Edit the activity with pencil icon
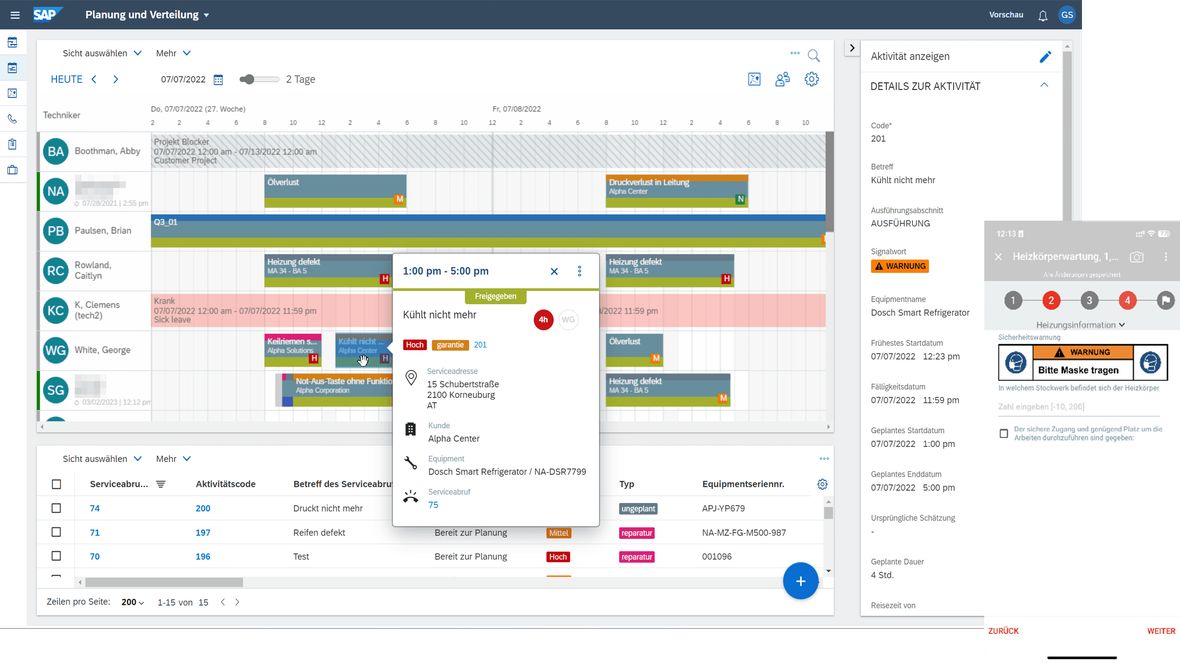The height and width of the screenshot is (663, 1180). (x=1045, y=56)
